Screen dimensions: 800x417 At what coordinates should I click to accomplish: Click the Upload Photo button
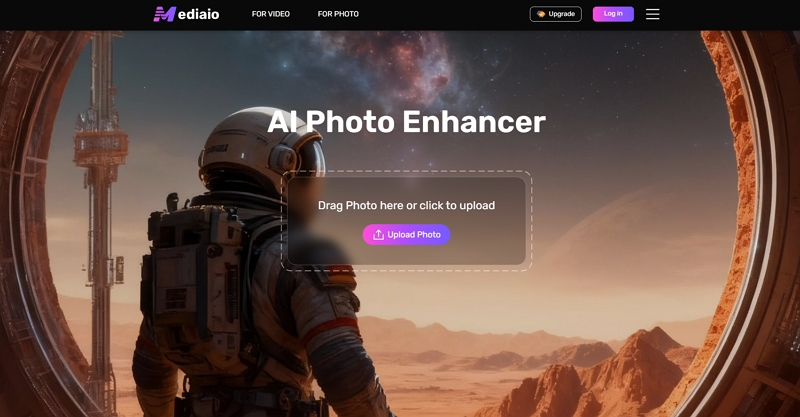pos(406,235)
